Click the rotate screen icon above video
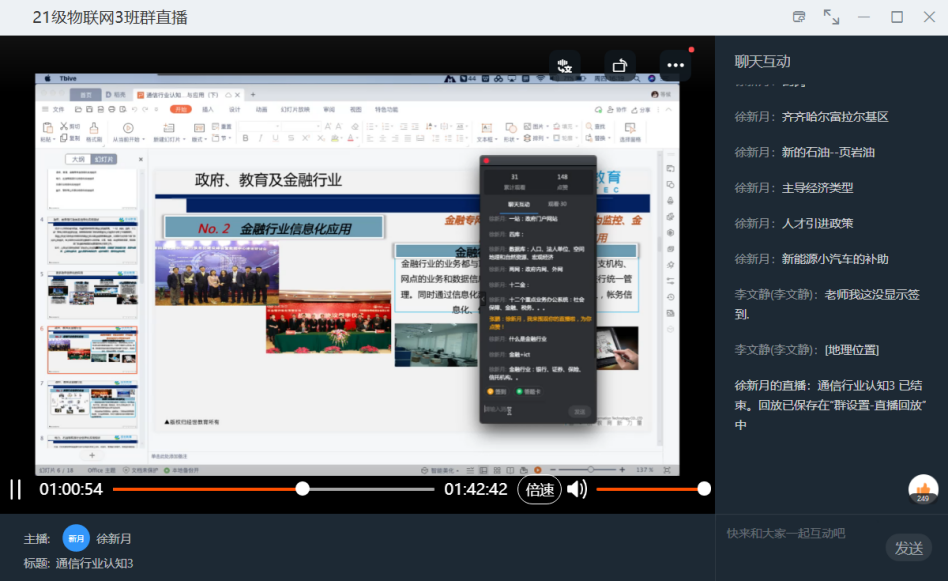This screenshot has height=581, width=948. (x=620, y=65)
